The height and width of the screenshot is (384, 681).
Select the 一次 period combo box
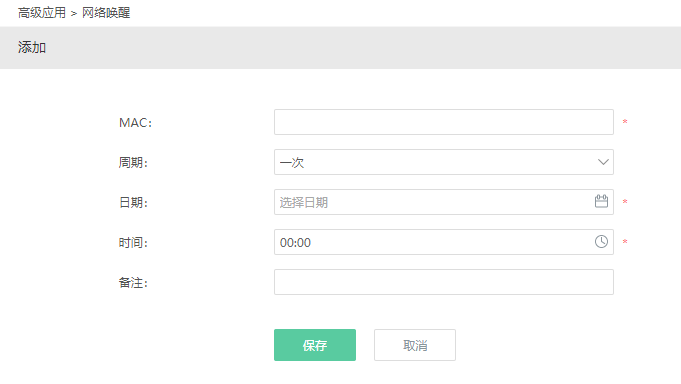click(x=443, y=162)
